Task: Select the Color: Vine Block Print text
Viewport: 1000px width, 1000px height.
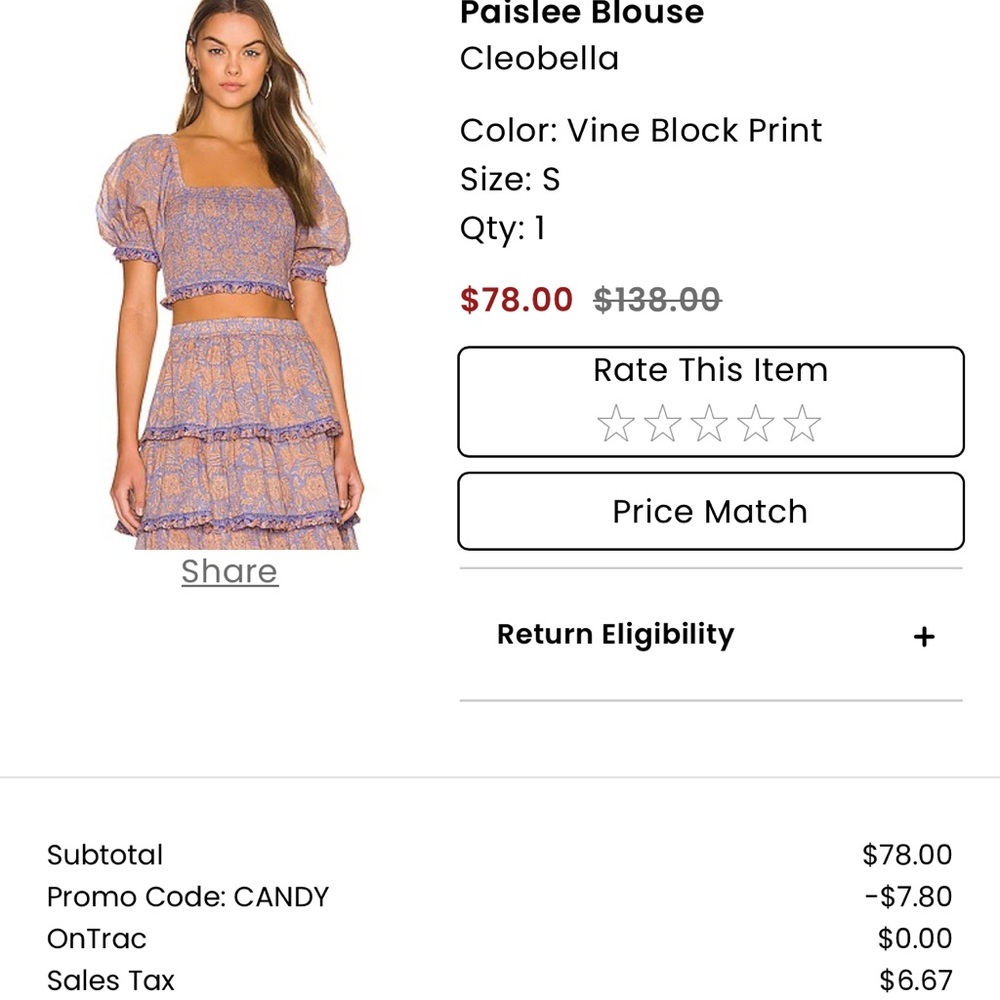Action: tap(640, 130)
